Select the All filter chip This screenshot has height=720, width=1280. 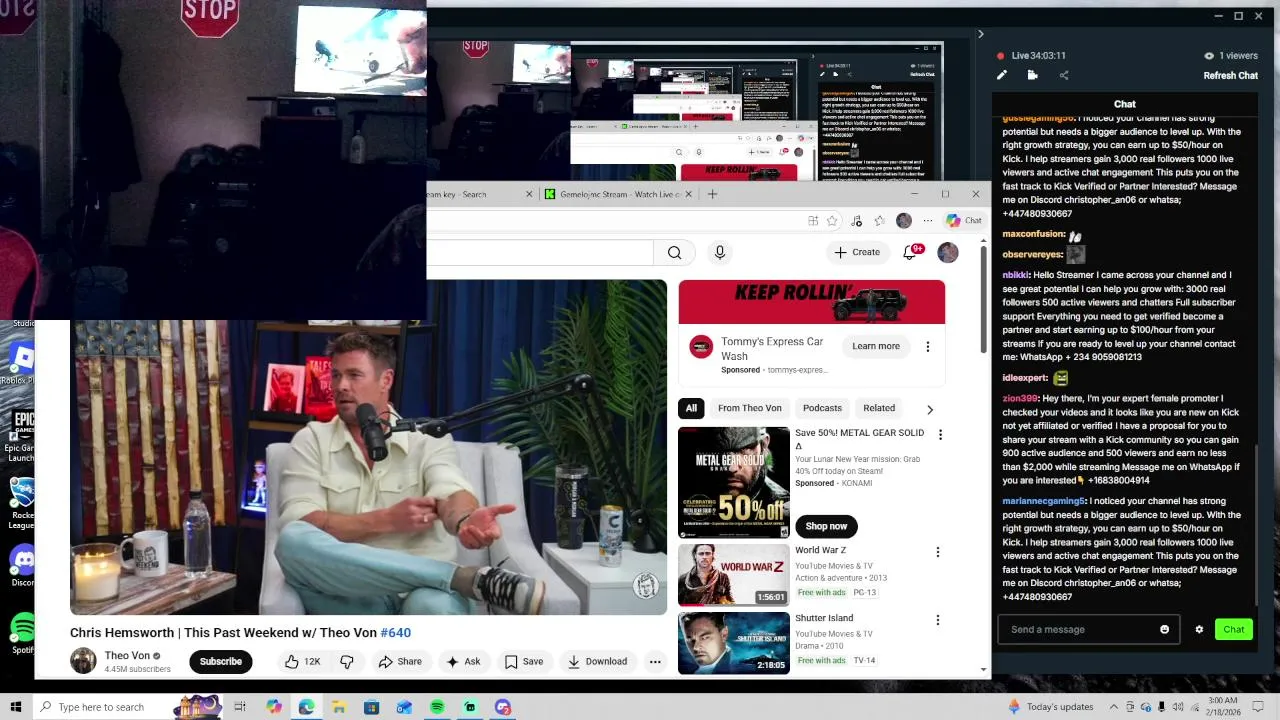(x=691, y=408)
